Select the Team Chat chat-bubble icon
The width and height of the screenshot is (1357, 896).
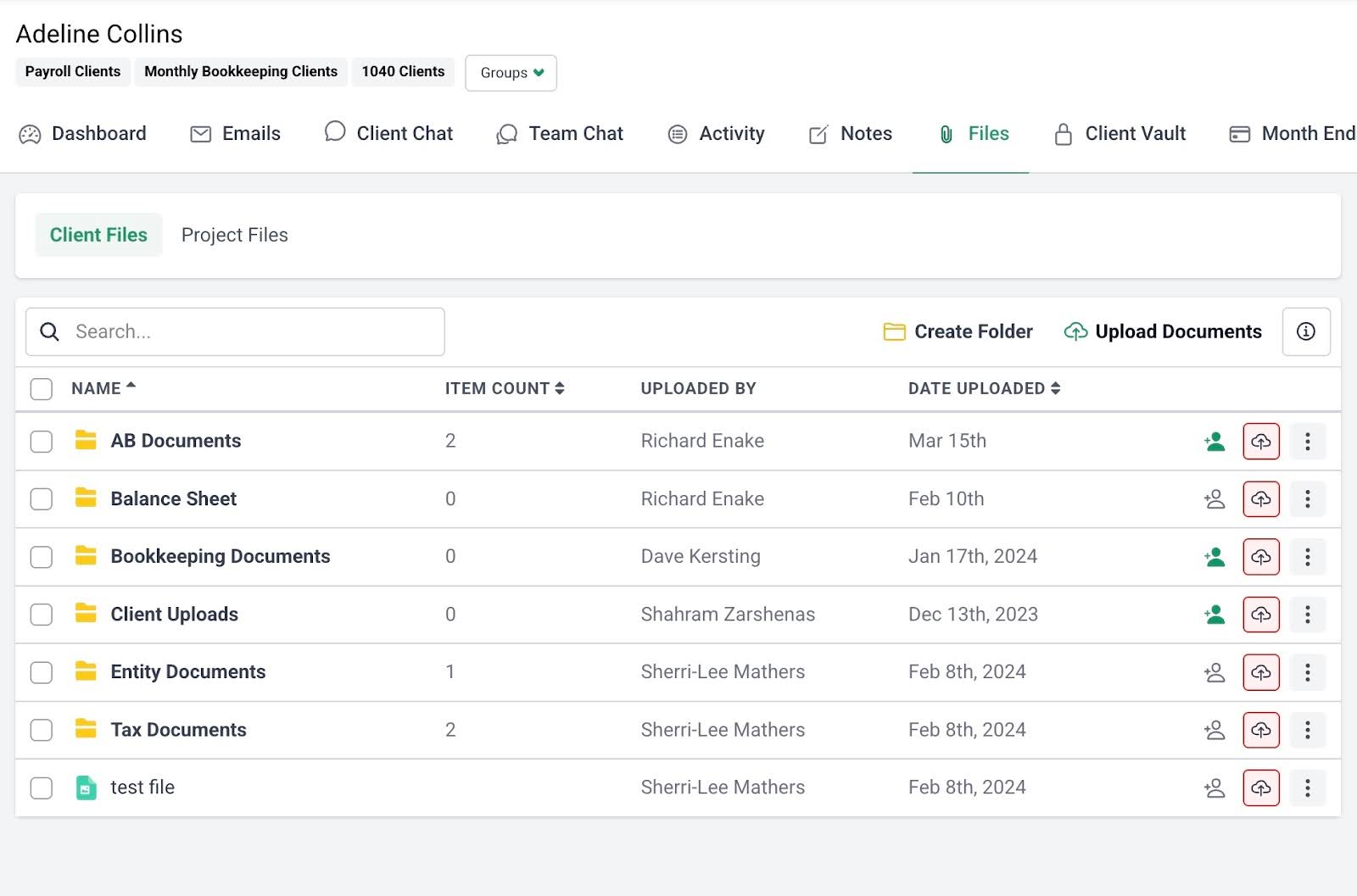click(x=506, y=133)
